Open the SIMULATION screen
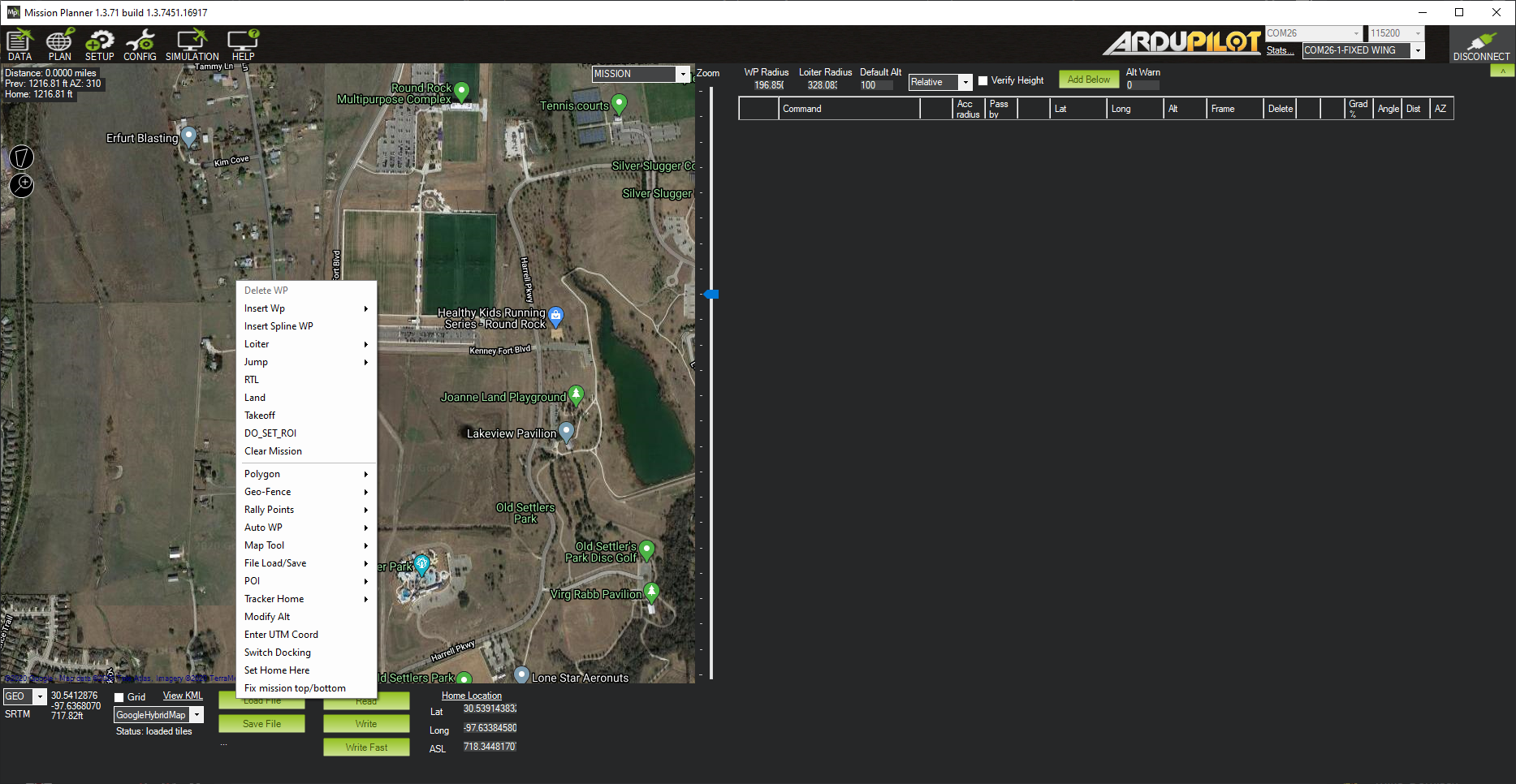The height and width of the screenshot is (784, 1516). (192, 45)
